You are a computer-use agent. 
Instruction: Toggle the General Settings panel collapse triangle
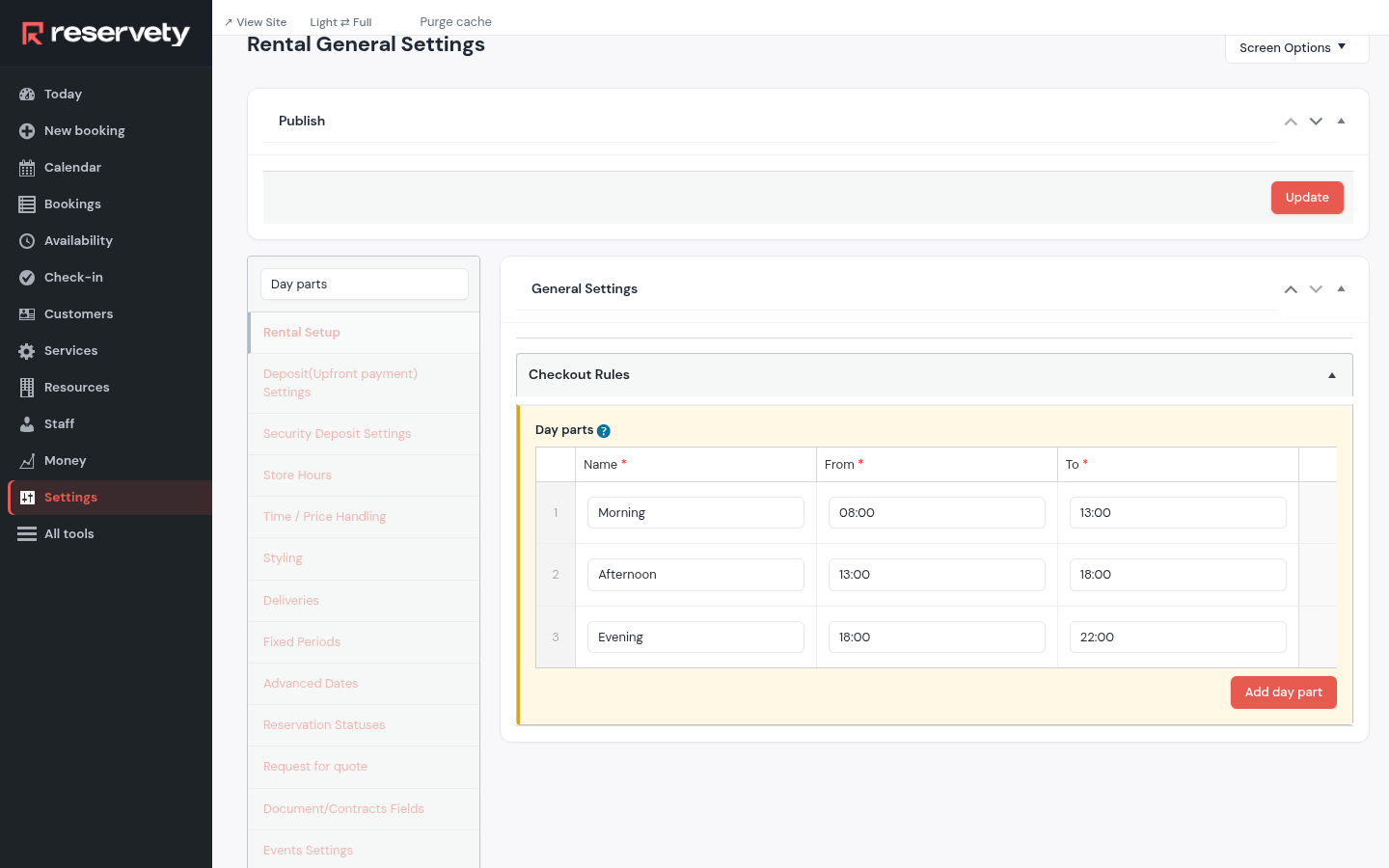[1341, 289]
